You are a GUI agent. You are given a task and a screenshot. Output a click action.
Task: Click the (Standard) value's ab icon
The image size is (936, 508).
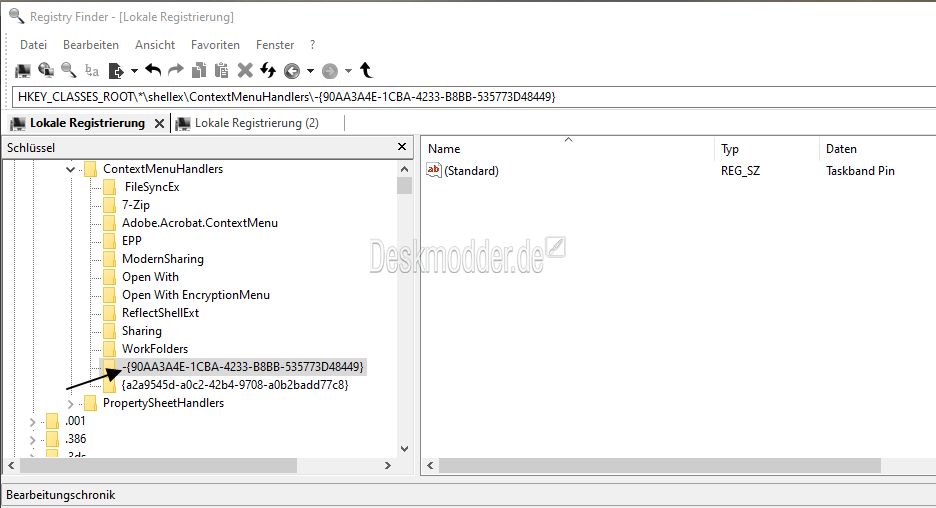click(433, 170)
